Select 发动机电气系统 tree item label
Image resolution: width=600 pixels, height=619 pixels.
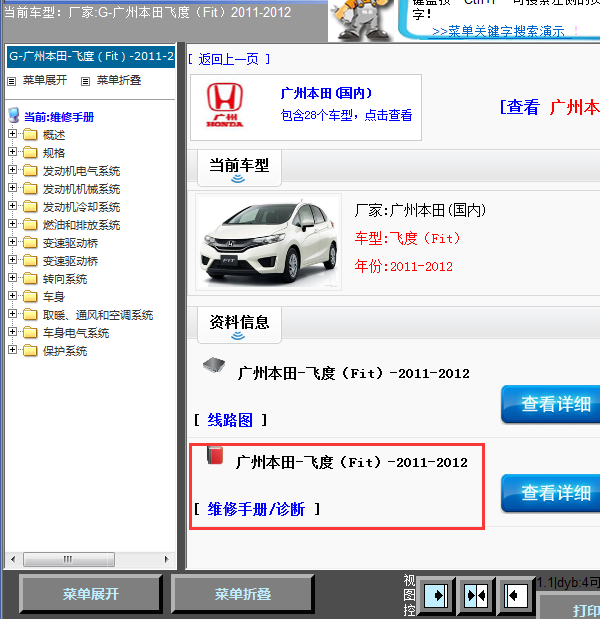point(81,171)
